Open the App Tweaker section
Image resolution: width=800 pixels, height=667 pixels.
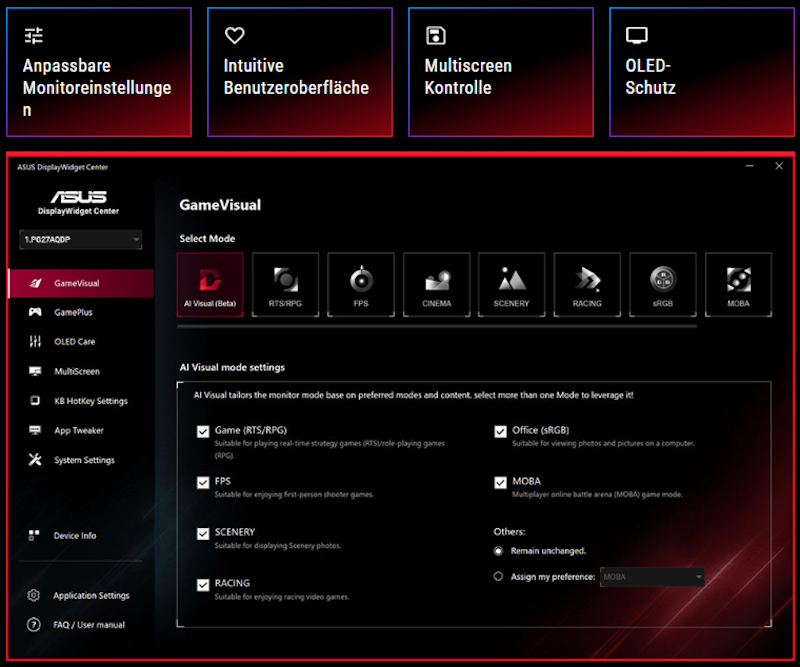(80, 428)
